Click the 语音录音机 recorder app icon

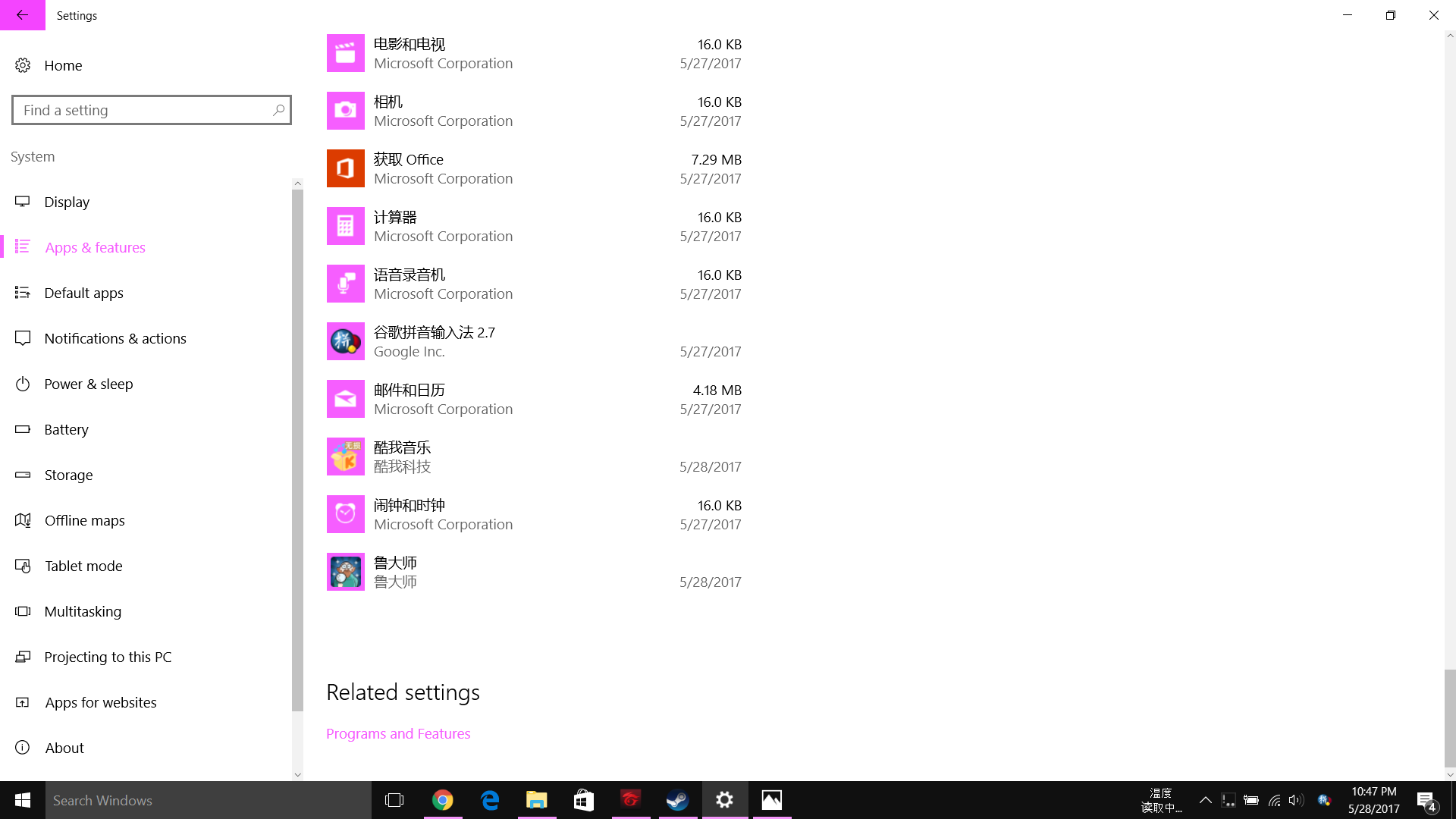click(345, 284)
